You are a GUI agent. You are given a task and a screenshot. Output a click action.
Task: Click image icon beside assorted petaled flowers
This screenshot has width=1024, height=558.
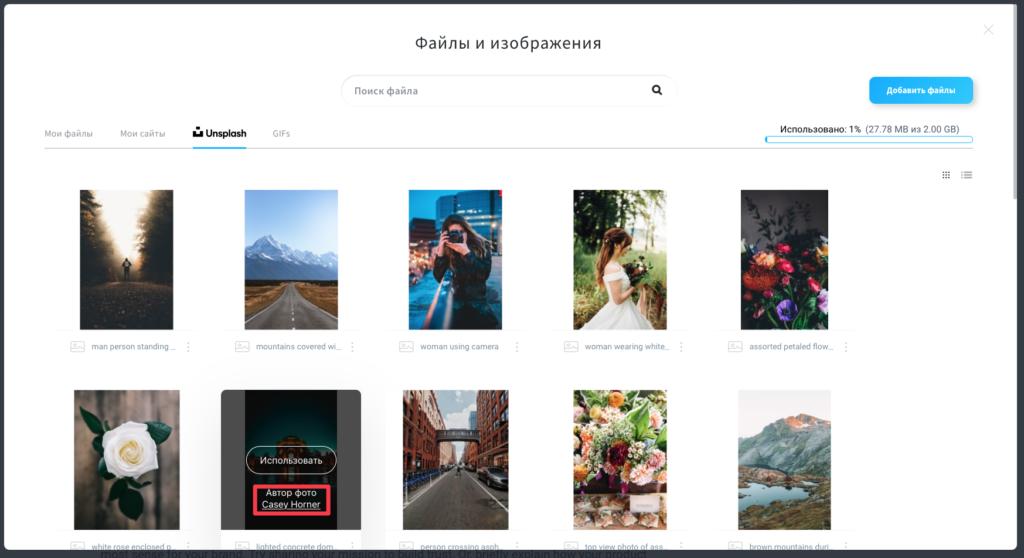point(735,347)
